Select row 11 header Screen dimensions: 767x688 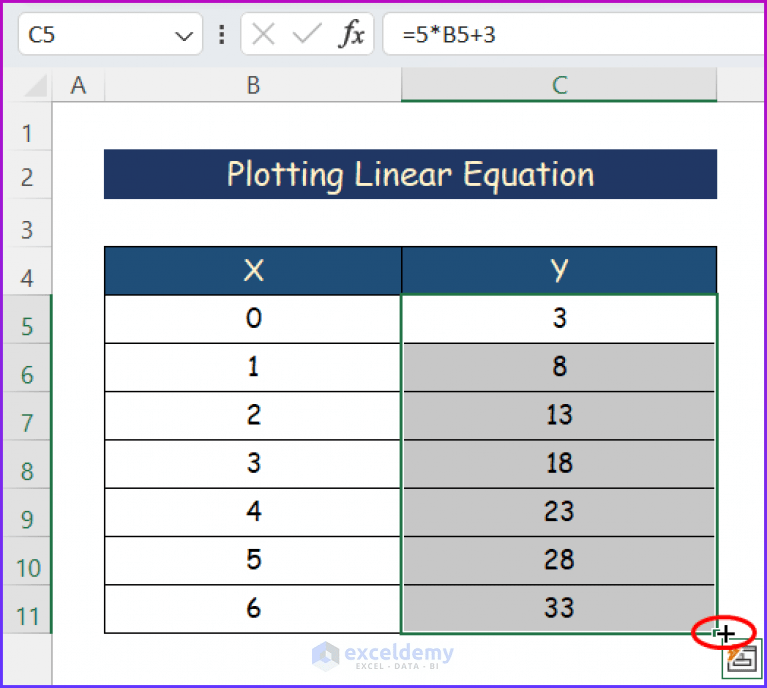click(27, 609)
